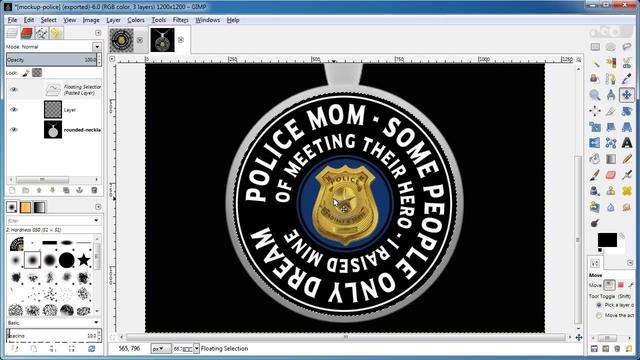Open the Windows menu
Image resolution: width=640 pixels, height=360 pixels.
(207, 20)
